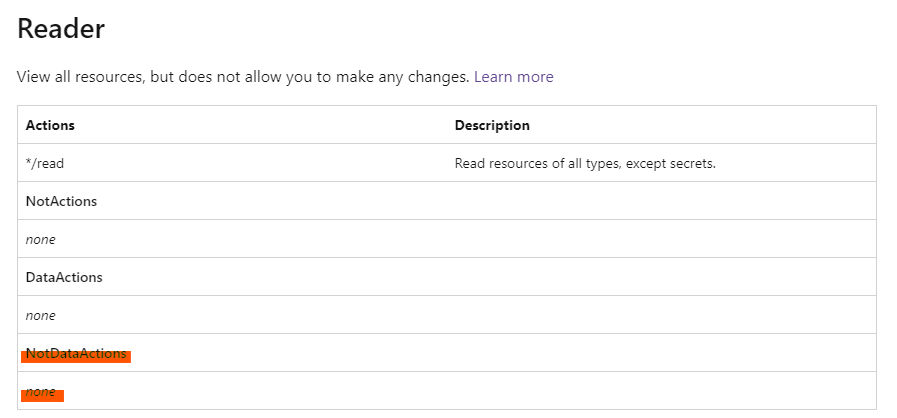Click the Actions column header
Viewport: 897px width, 418px height.
pos(50,125)
